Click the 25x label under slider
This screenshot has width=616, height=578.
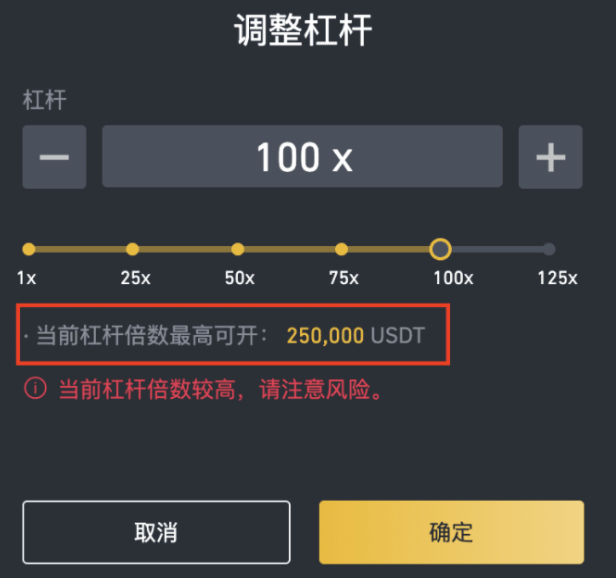point(136,278)
